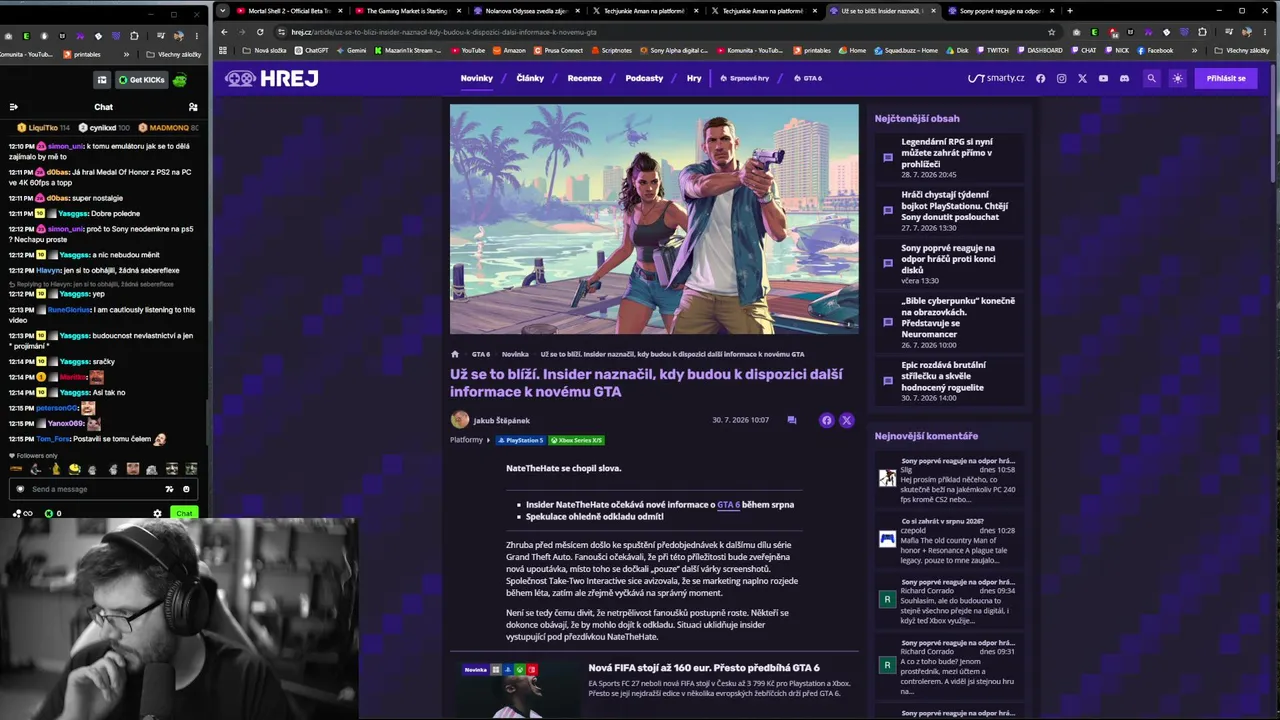Click the Přihlásit se login button
The image size is (1280, 720).
point(1226,78)
